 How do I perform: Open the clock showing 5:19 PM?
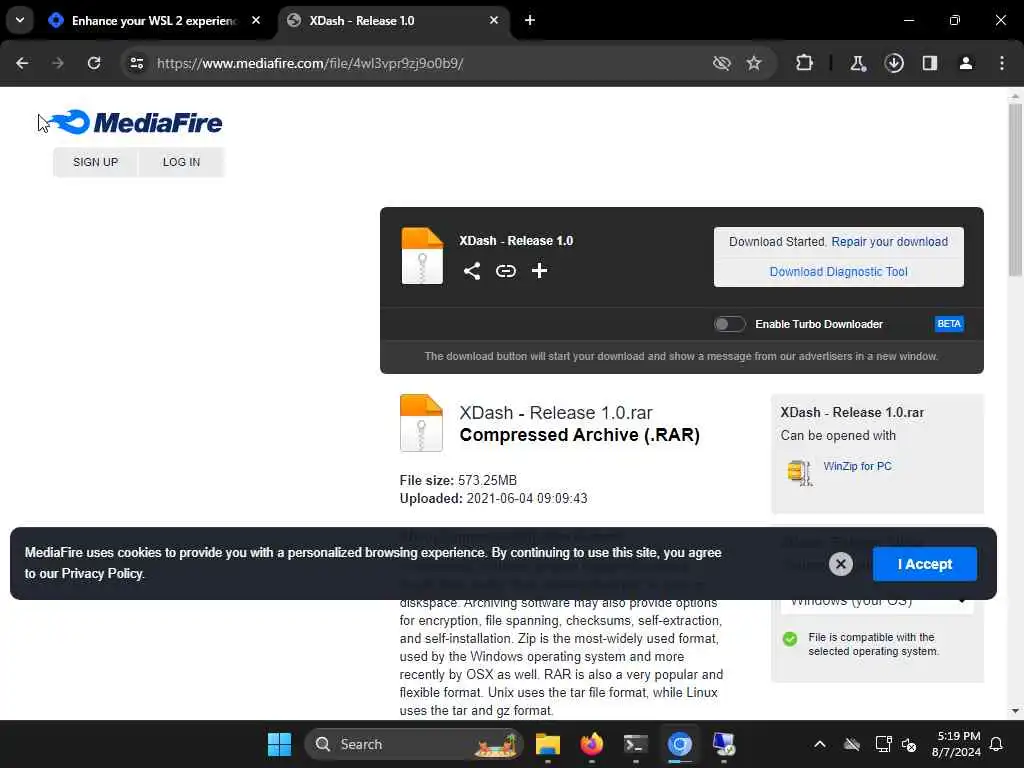[956, 744]
